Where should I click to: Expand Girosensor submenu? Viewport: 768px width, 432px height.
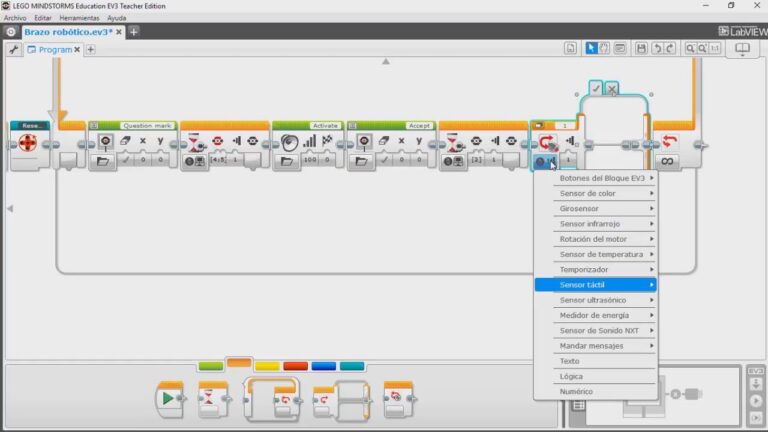[x=596, y=209]
